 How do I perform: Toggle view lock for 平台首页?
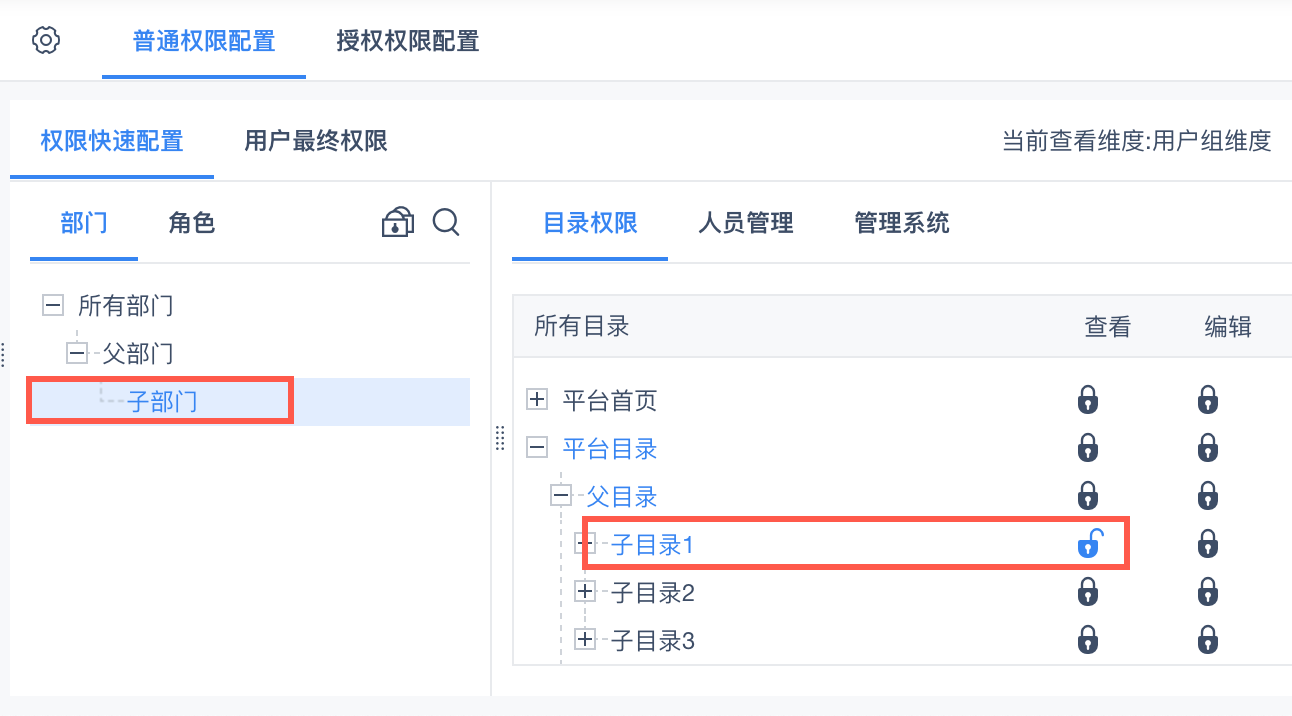pos(1088,401)
